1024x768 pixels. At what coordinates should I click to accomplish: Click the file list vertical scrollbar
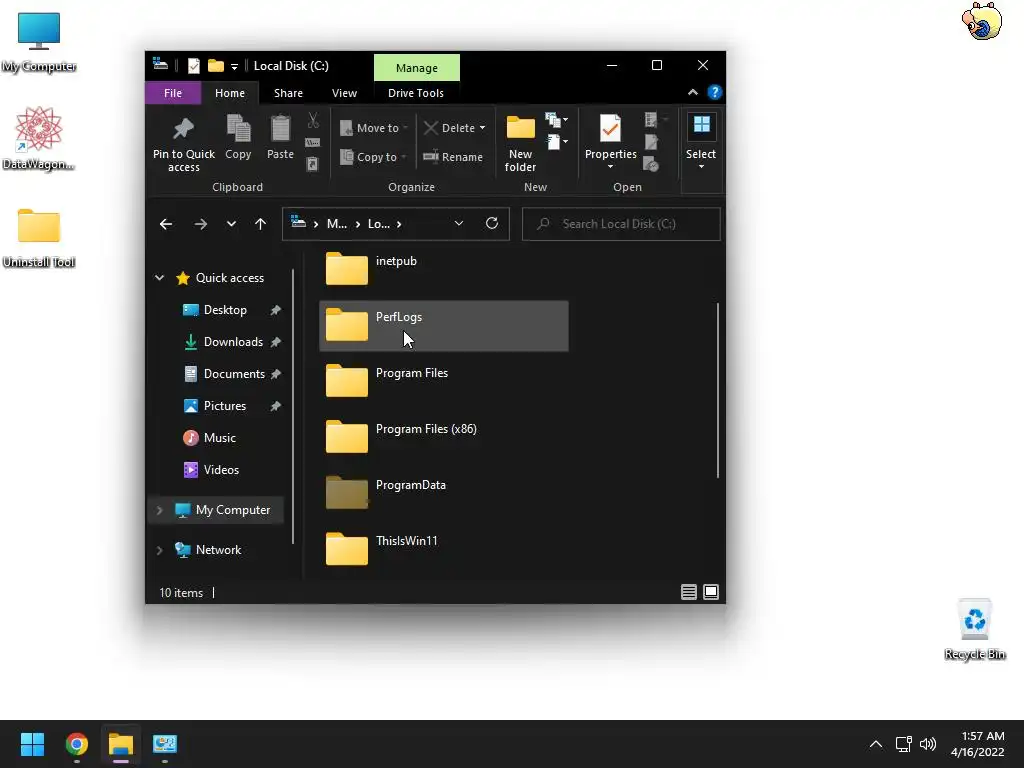[x=718, y=391]
